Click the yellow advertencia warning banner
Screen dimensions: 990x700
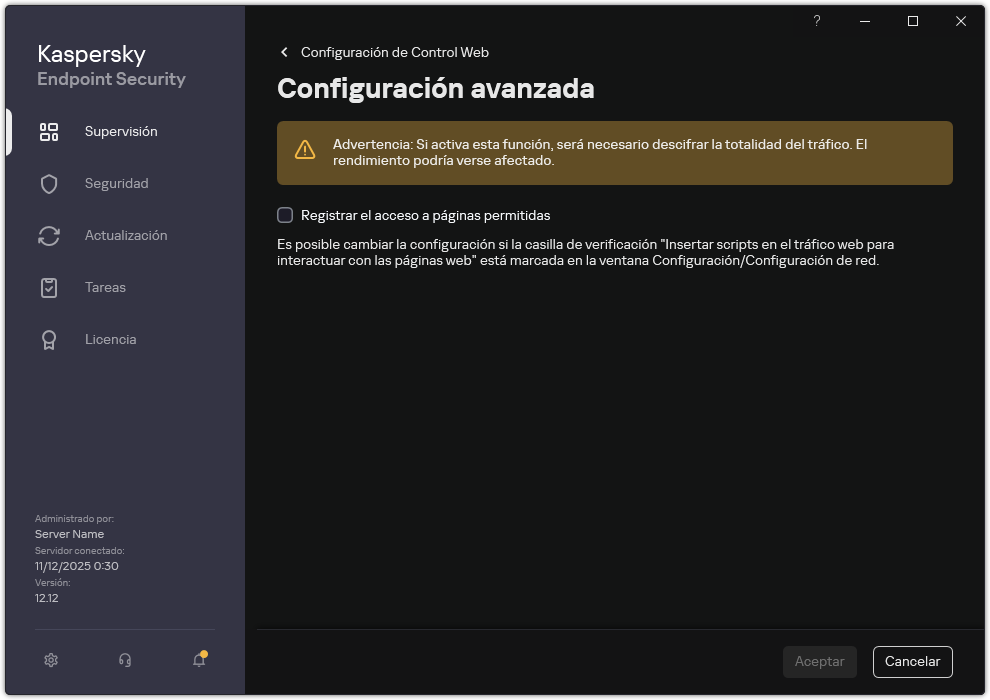tap(614, 152)
